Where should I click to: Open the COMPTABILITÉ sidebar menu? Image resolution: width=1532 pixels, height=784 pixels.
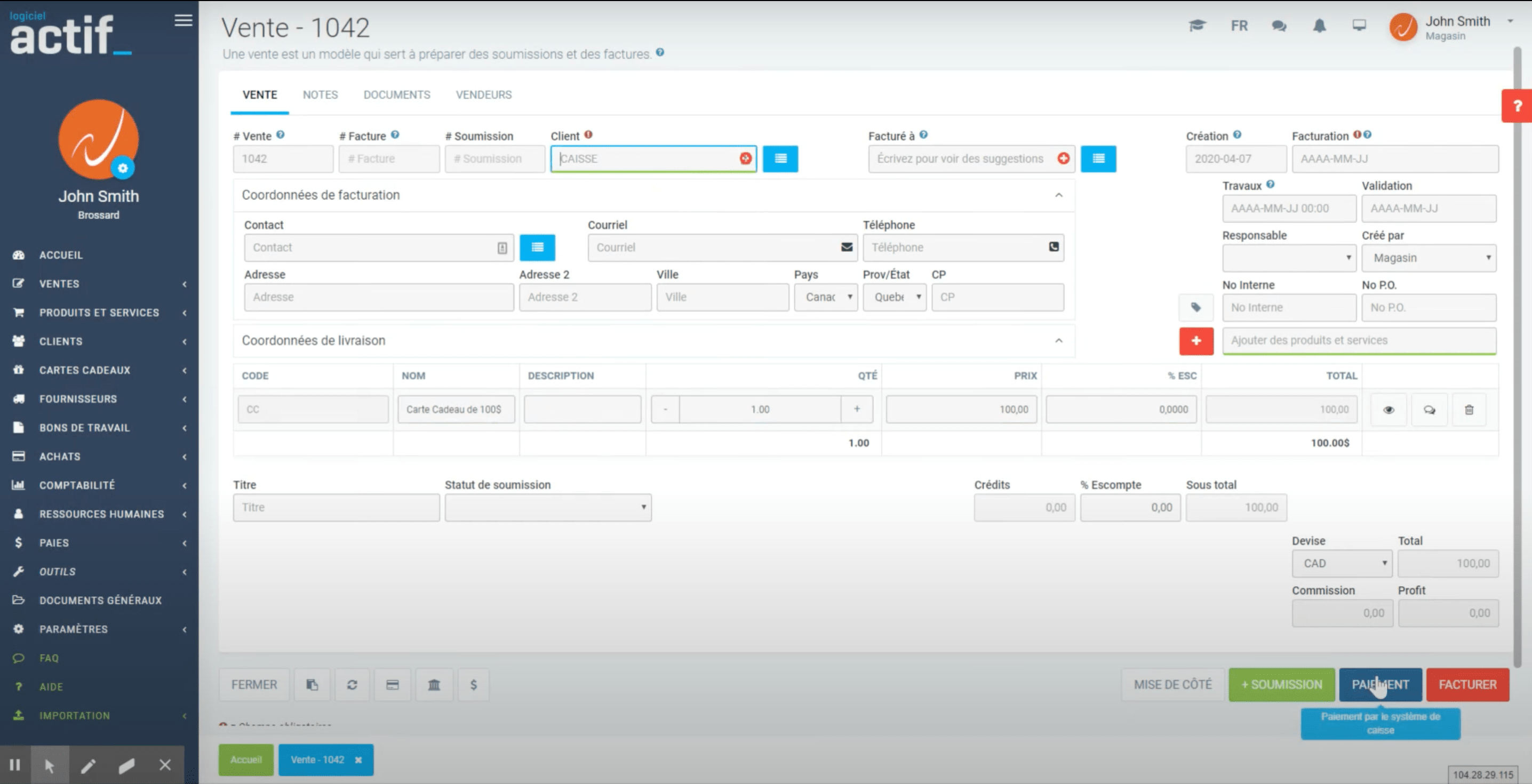point(77,485)
